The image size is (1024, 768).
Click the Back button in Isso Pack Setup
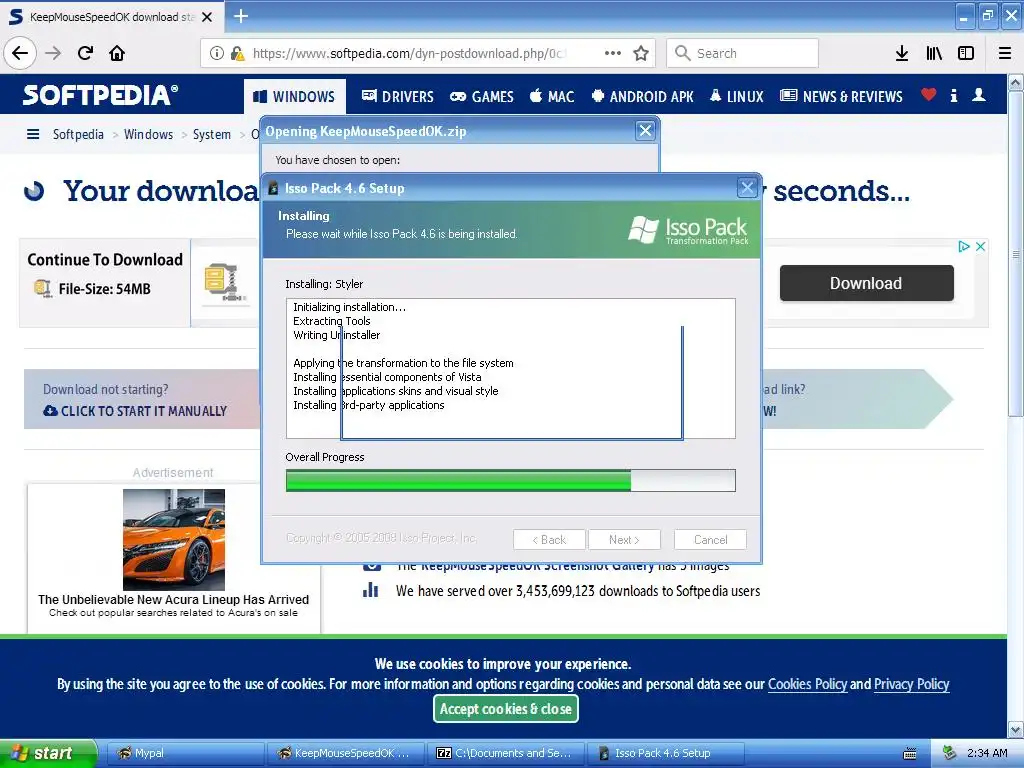549,539
